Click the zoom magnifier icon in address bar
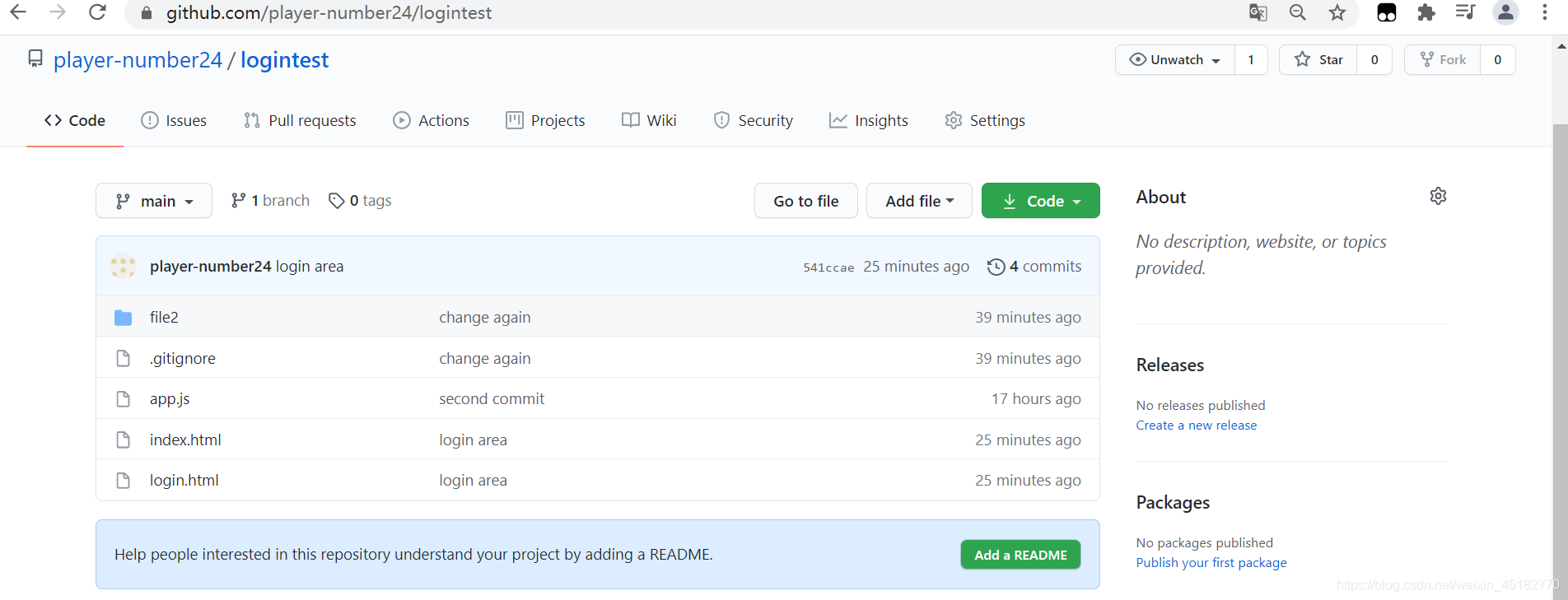This screenshot has height=600, width=1568. coord(1298,12)
